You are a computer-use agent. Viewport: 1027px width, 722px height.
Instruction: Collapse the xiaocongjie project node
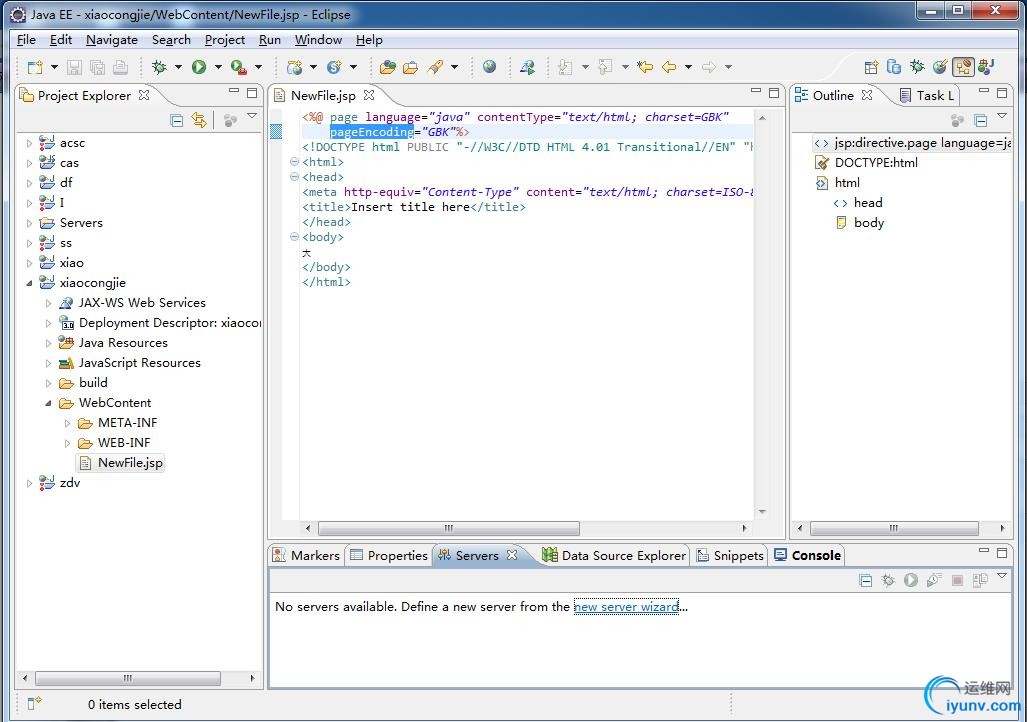tap(29, 283)
